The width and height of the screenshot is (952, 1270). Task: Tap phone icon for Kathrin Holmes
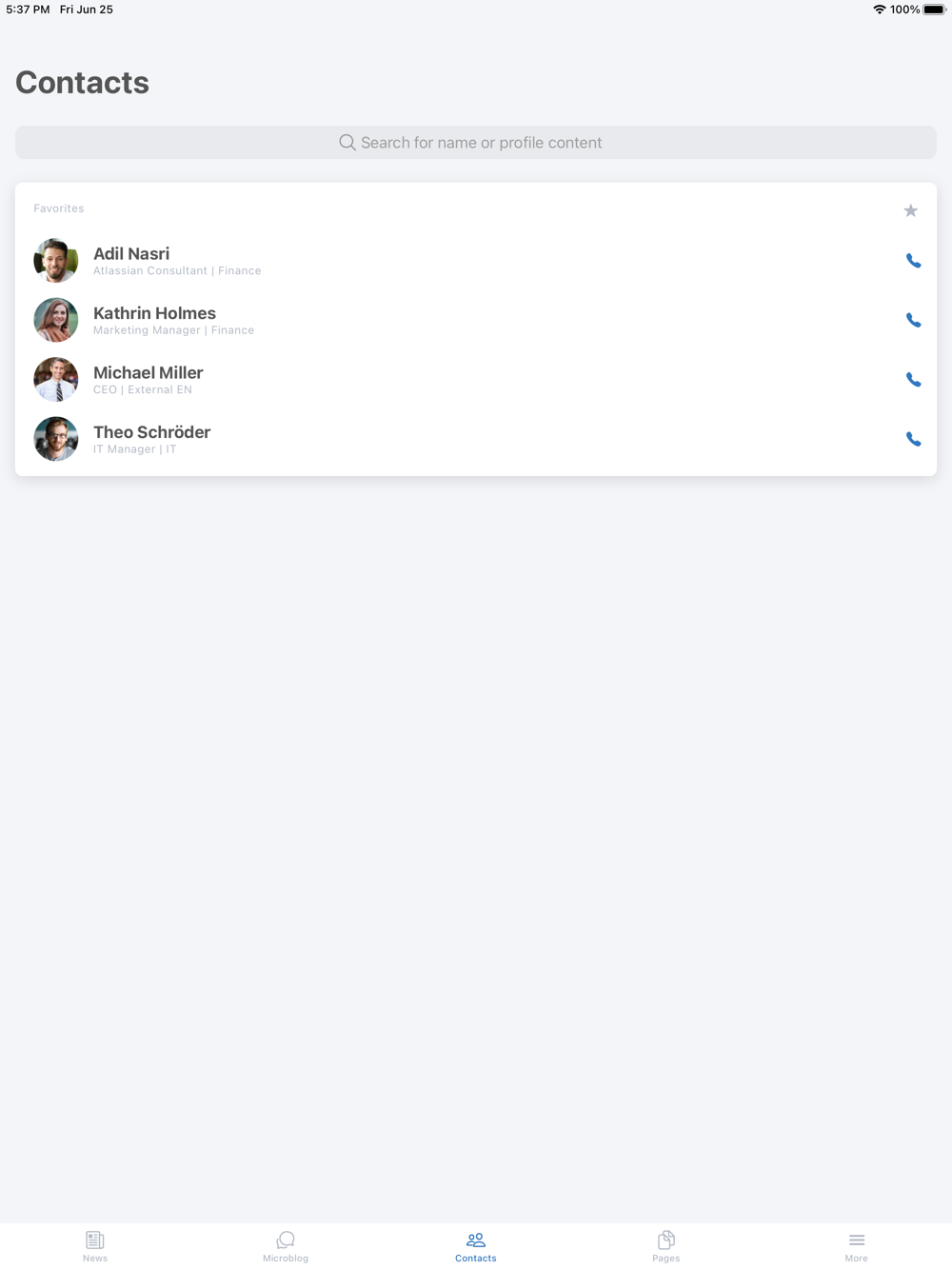[913, 320]
